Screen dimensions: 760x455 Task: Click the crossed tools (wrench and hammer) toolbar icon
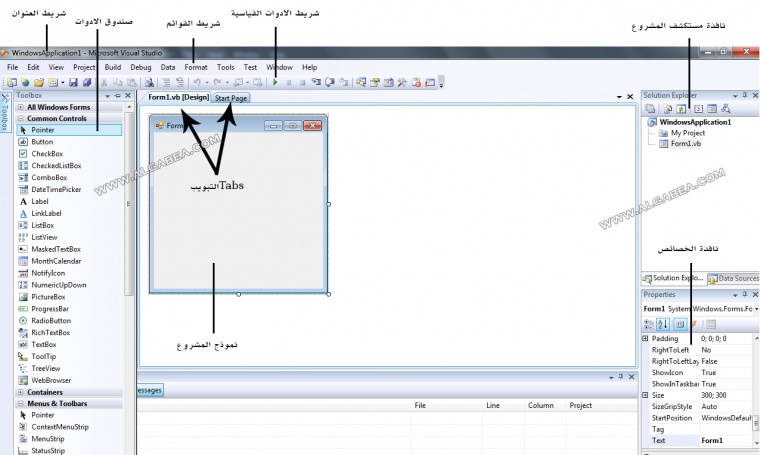point(402,82)
